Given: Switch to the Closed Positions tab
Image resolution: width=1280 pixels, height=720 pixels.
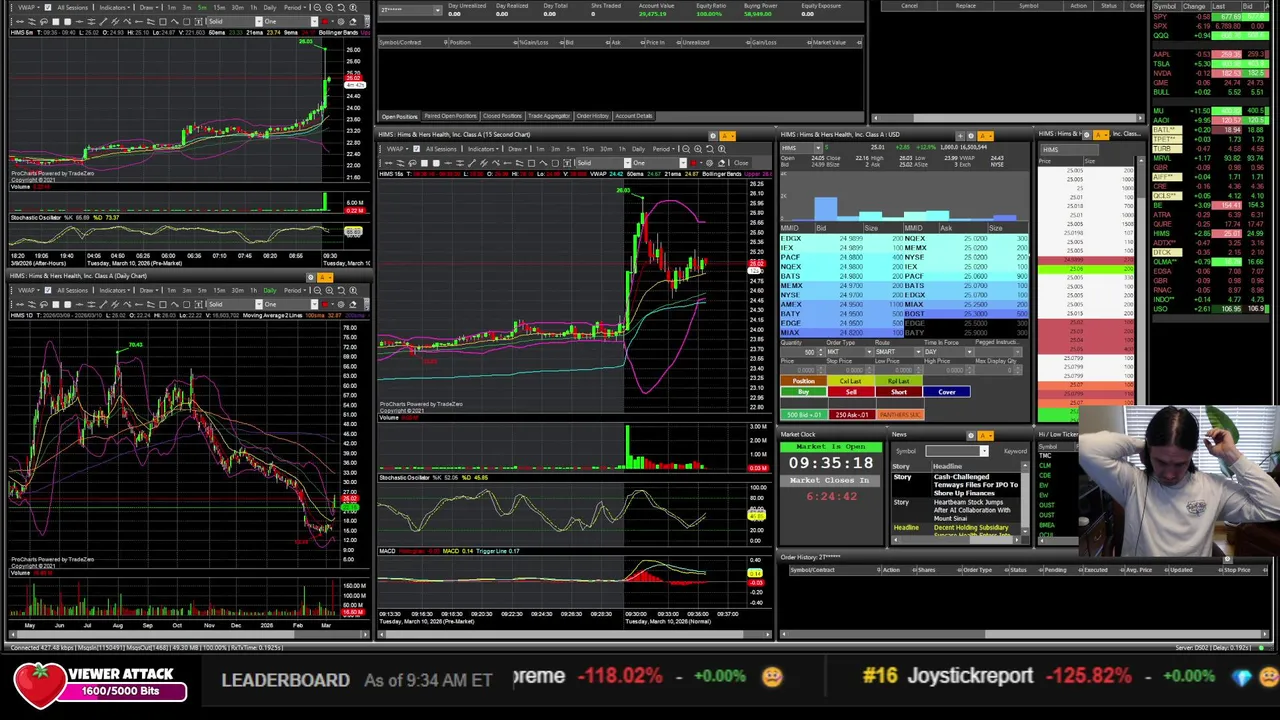Looking at the screenshot, I should click(x=503, y=116).
